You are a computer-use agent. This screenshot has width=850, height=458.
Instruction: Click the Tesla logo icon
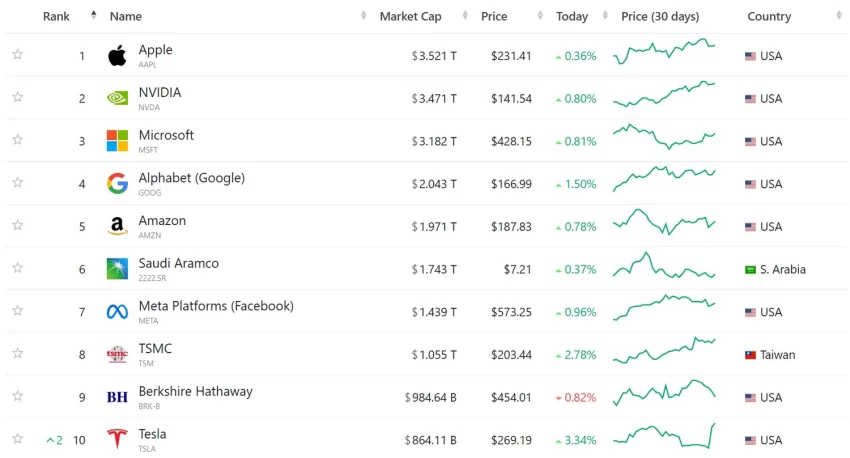(x=117, y=440)
